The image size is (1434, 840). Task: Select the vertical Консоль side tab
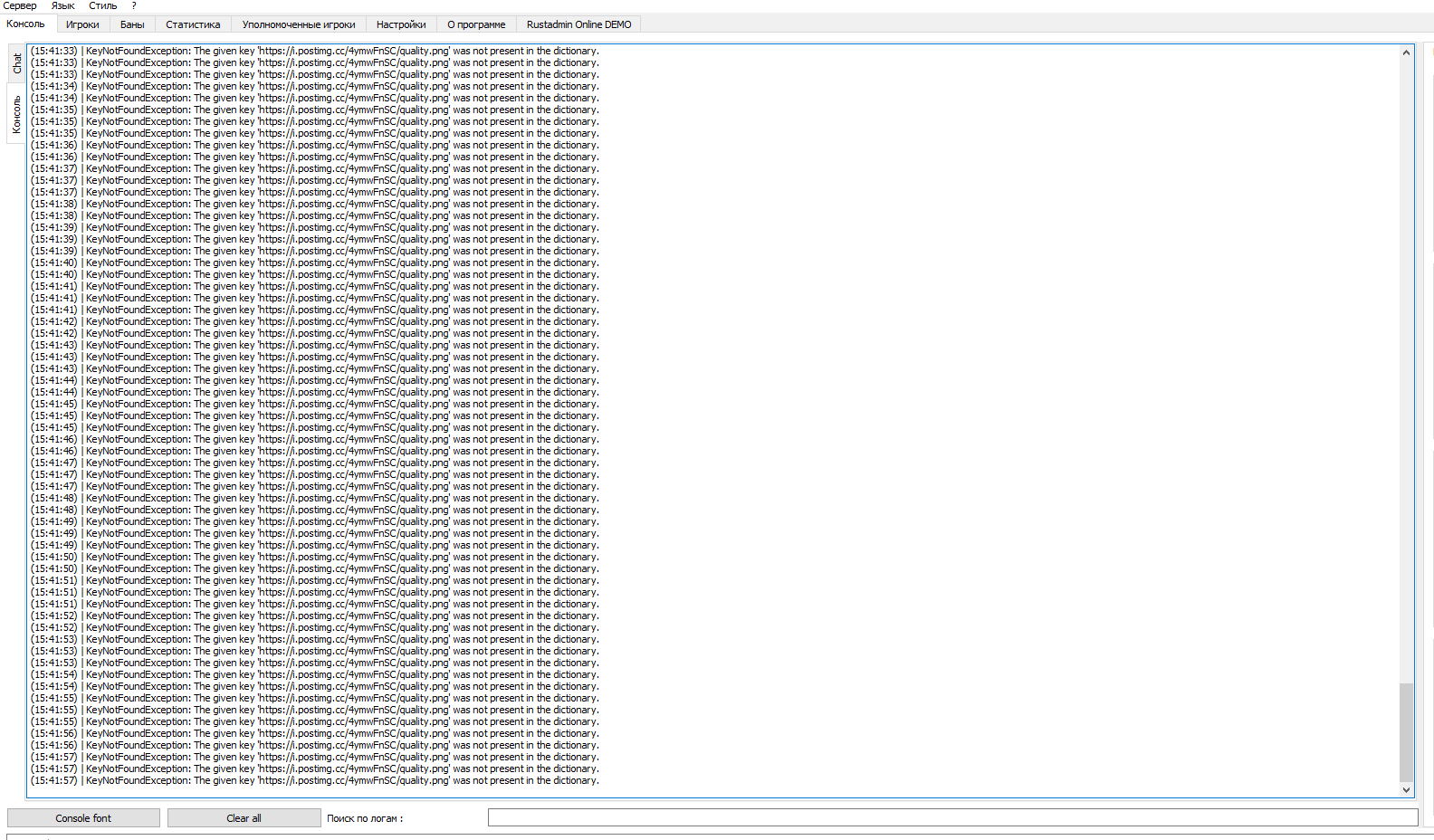point(16,114)
